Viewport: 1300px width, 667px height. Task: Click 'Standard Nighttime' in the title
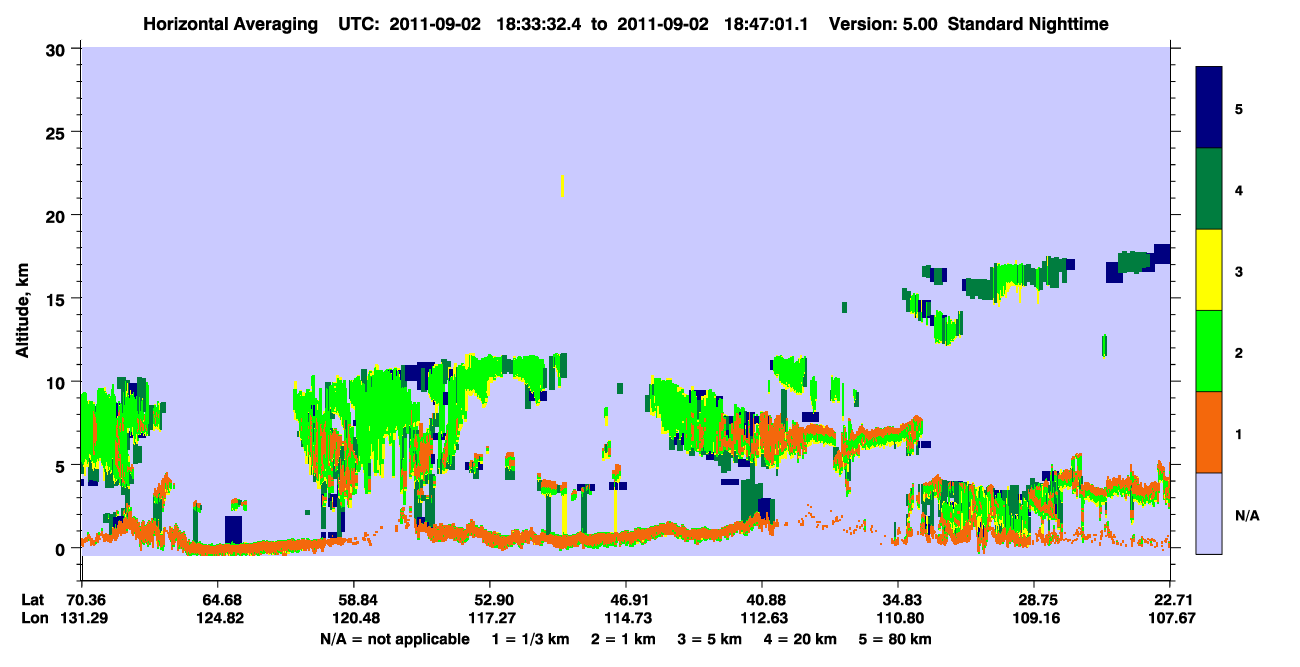tap(1027, 23)
